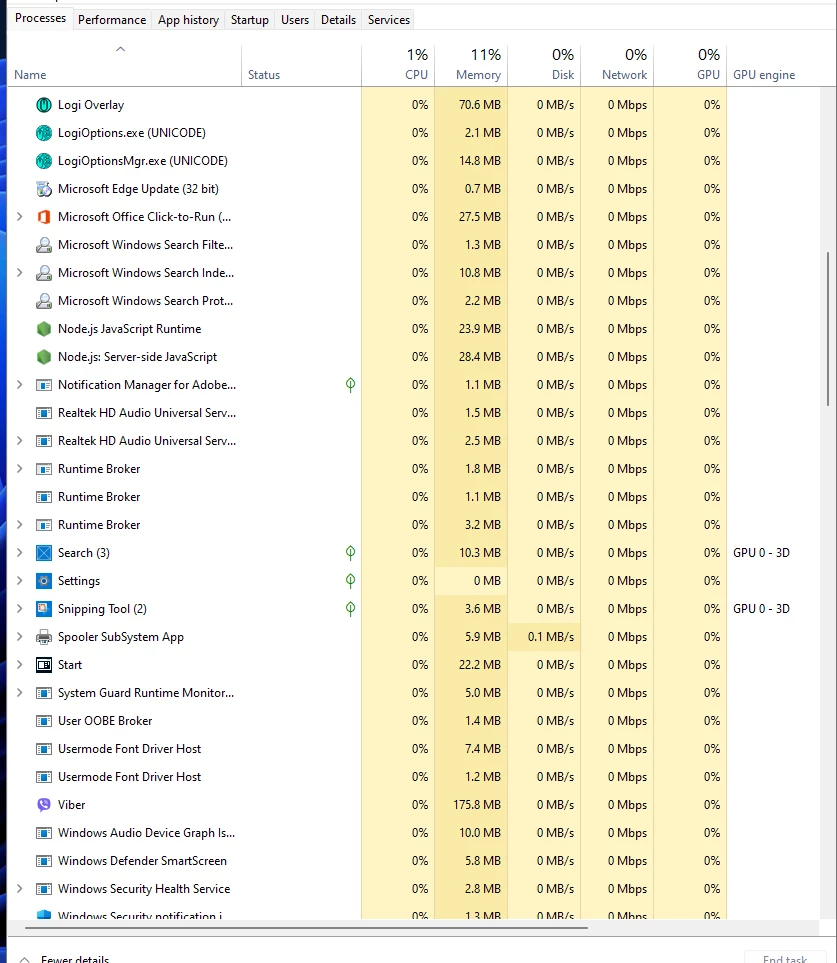
Task: Sort processes by CPU usage
Action: click(x=398, y=65)
